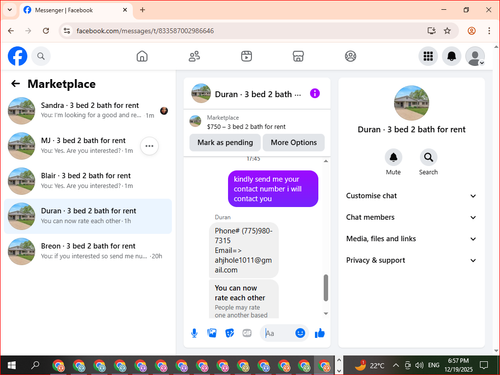Open Windows taskbar search icon

click(x=35, y=365)
